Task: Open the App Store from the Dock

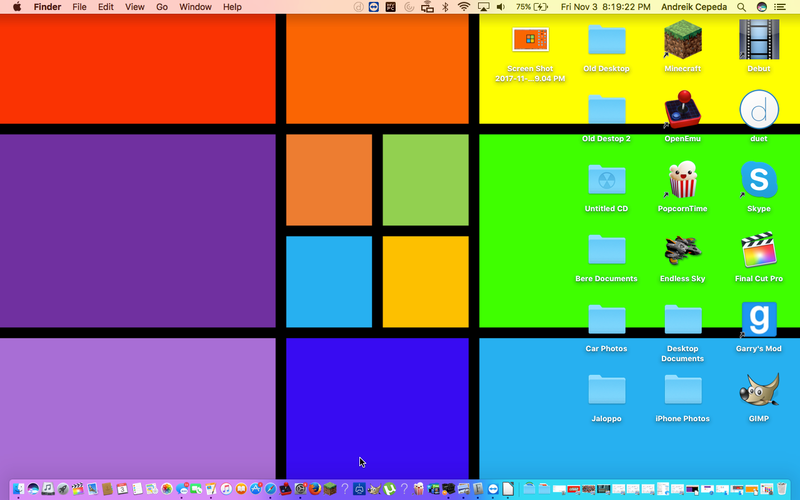Action: coord(256,489)
